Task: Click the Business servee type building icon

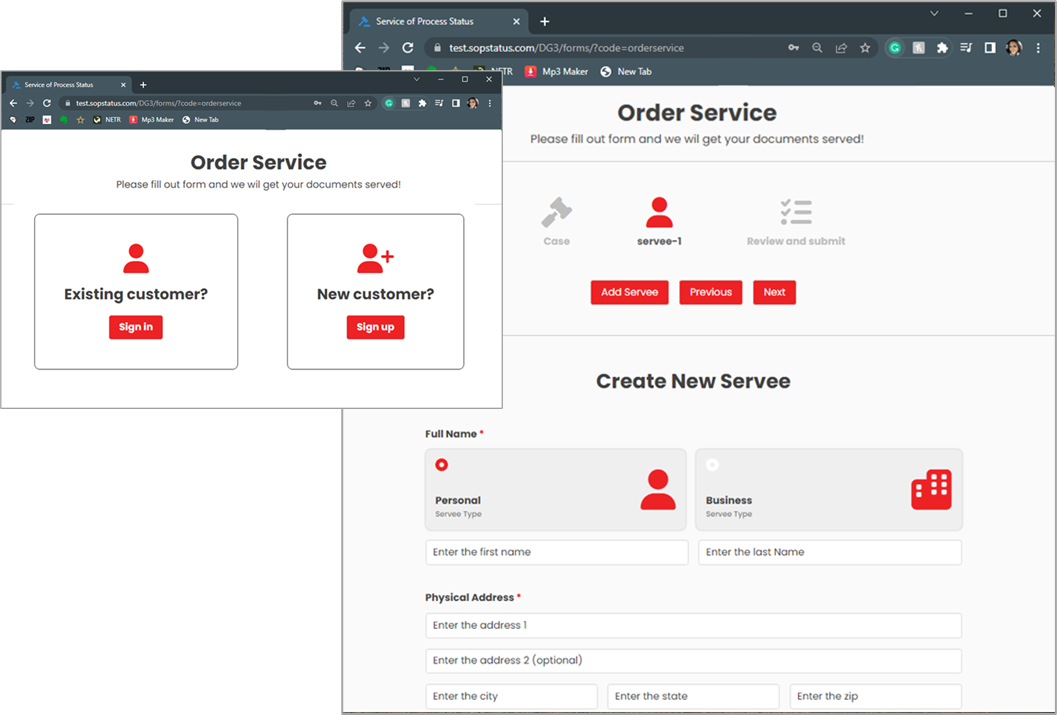Action: click(931, 489)
